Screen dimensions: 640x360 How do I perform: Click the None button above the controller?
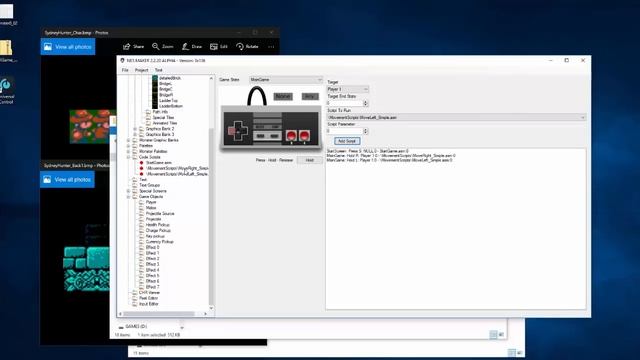tap(283, 96)
